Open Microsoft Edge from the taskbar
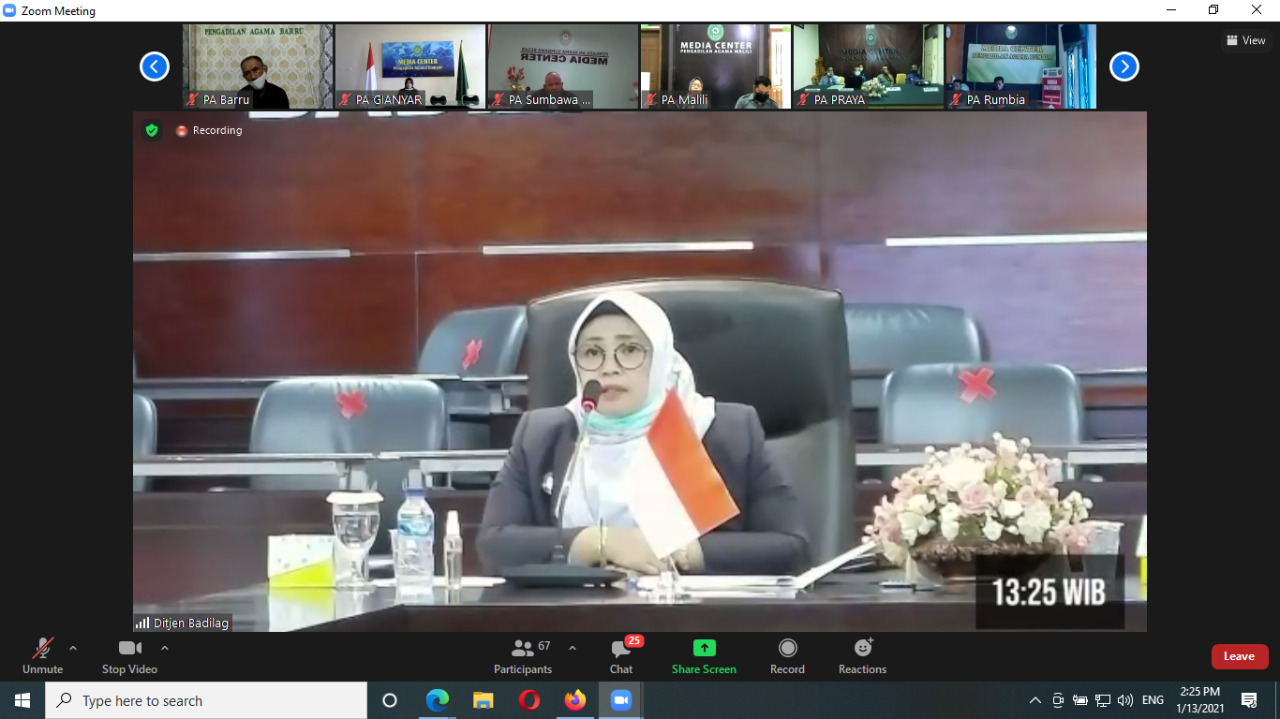The height and width of the screenshot is (719, 1280). [437, 701]
